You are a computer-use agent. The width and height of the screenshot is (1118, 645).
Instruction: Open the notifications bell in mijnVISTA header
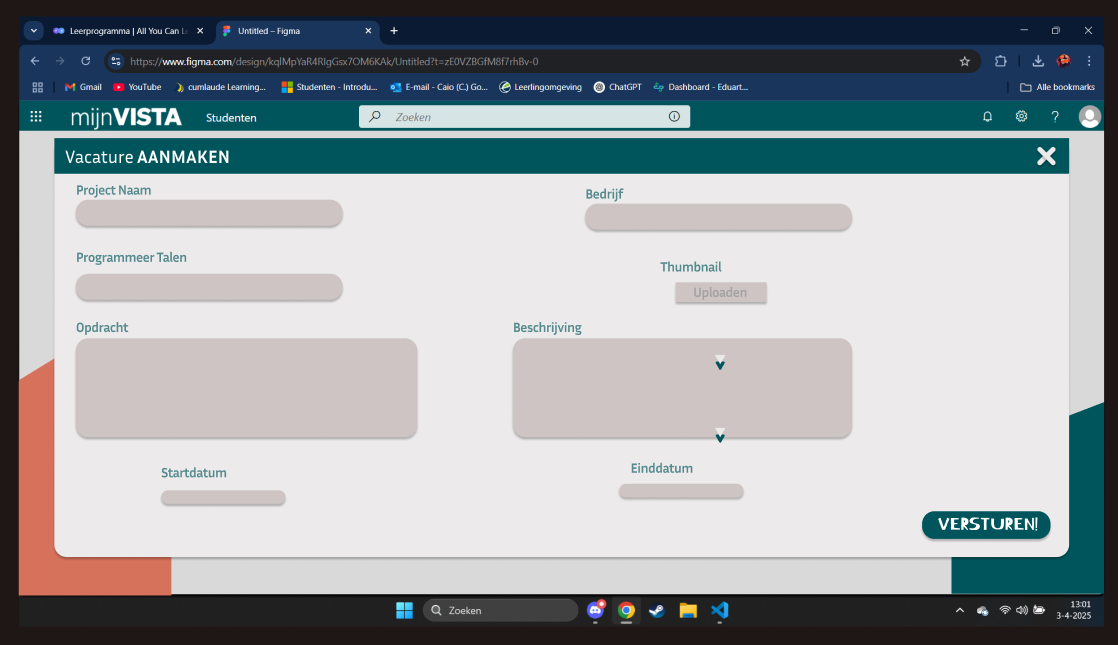click(x=987, y=117)
